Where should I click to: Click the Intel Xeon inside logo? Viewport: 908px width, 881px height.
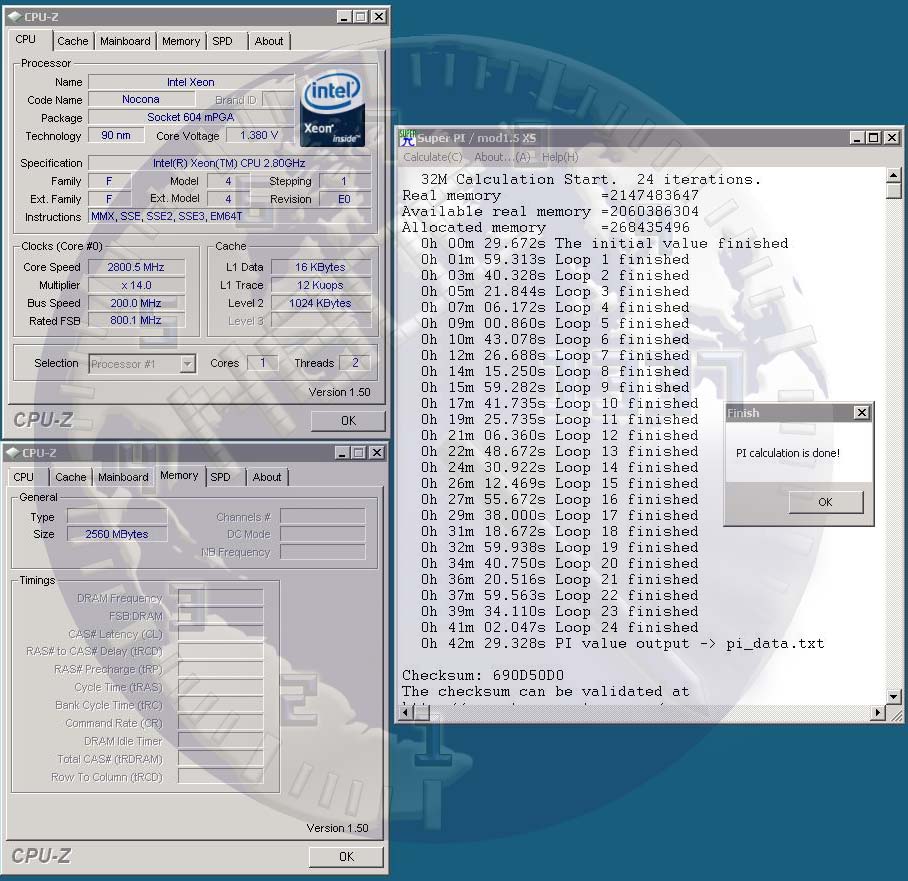[x=332, y=108]
